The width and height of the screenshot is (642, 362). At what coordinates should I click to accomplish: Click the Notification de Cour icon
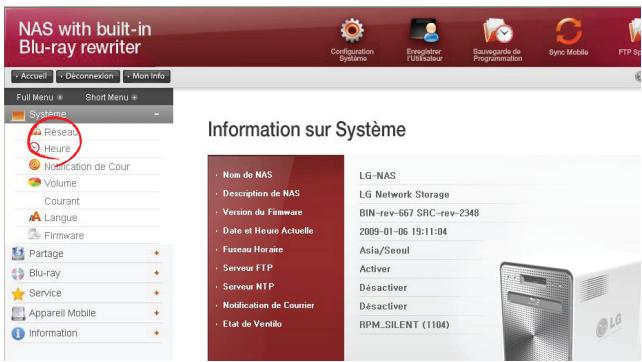tap(35, 165)
